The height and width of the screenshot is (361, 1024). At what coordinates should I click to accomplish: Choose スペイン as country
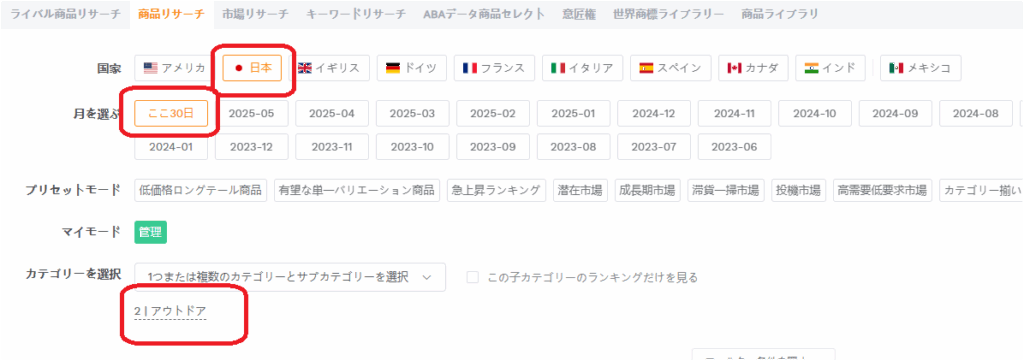[671, 68]
